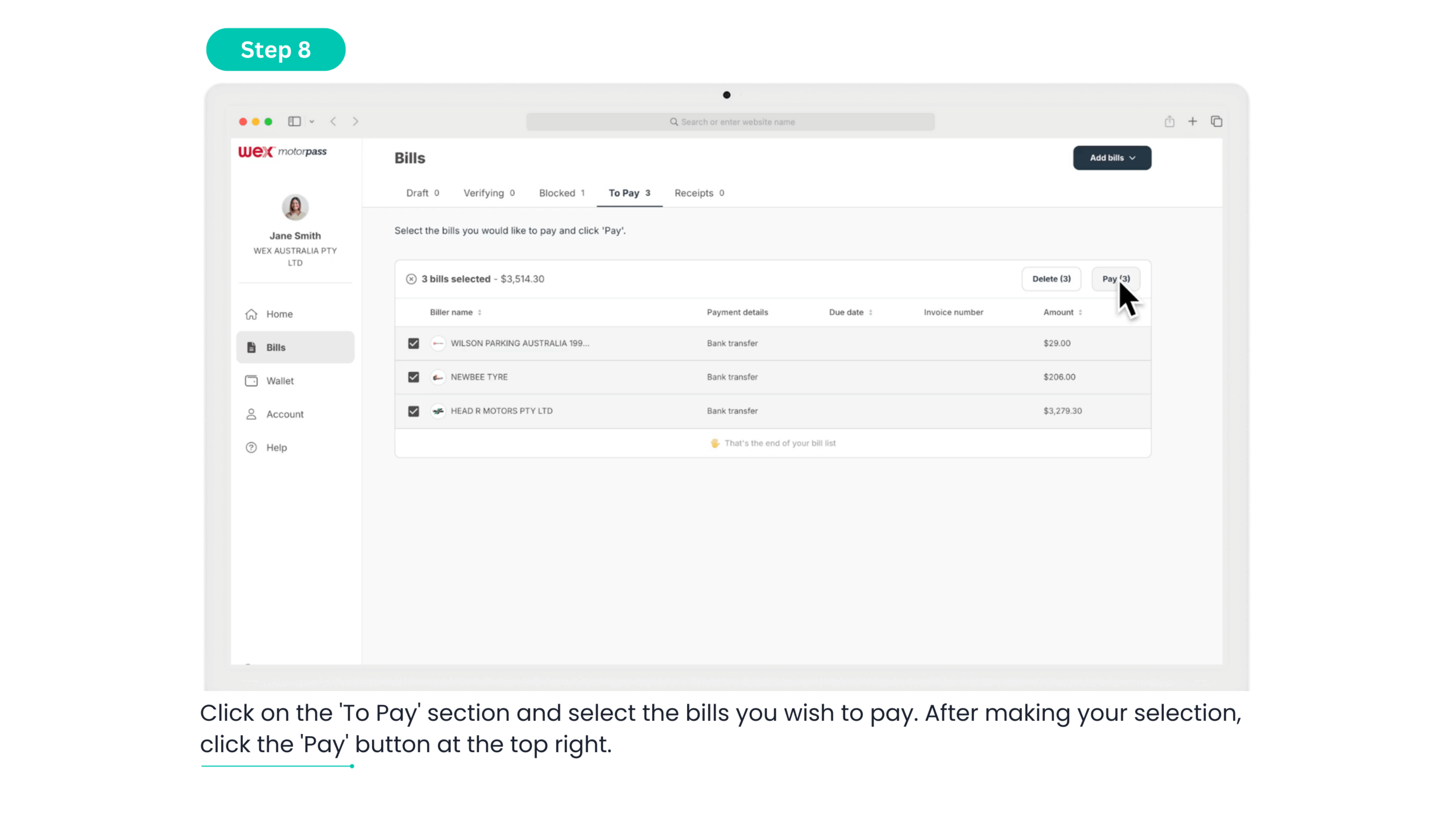Clear selection with the circled X icon
Screen dimensions: 1456x818
tap(411, 279)
